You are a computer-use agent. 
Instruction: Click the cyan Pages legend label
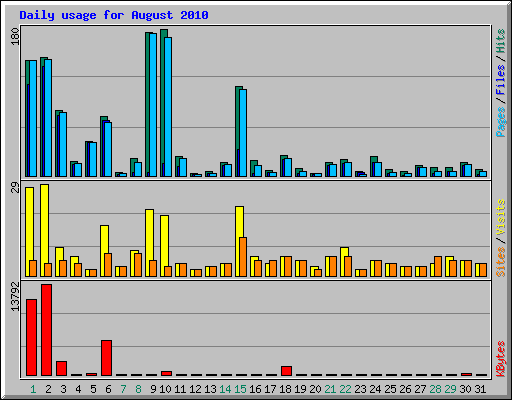pos(501,122)
